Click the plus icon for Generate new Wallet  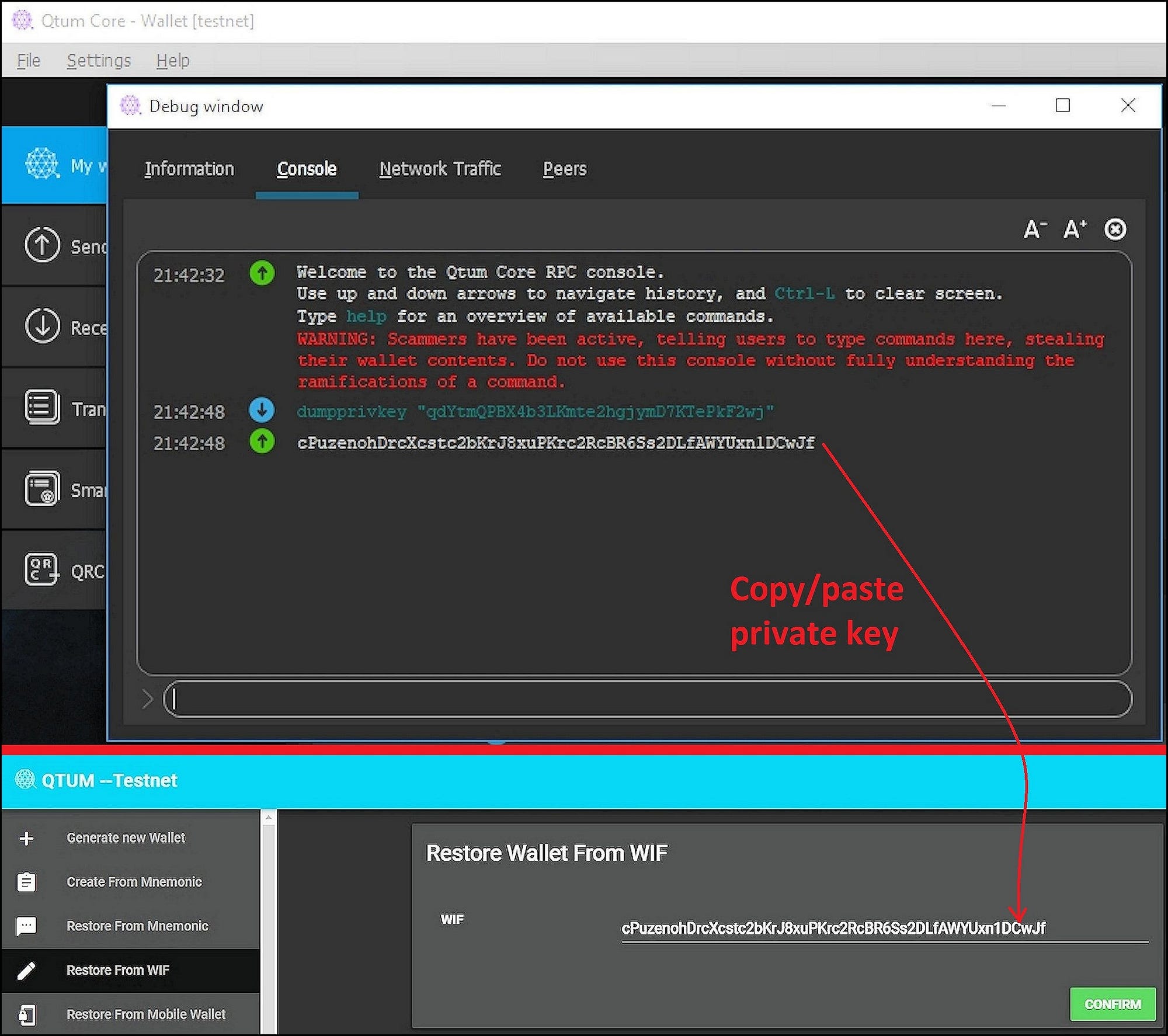pyautogui.click(x=26, y=839)
